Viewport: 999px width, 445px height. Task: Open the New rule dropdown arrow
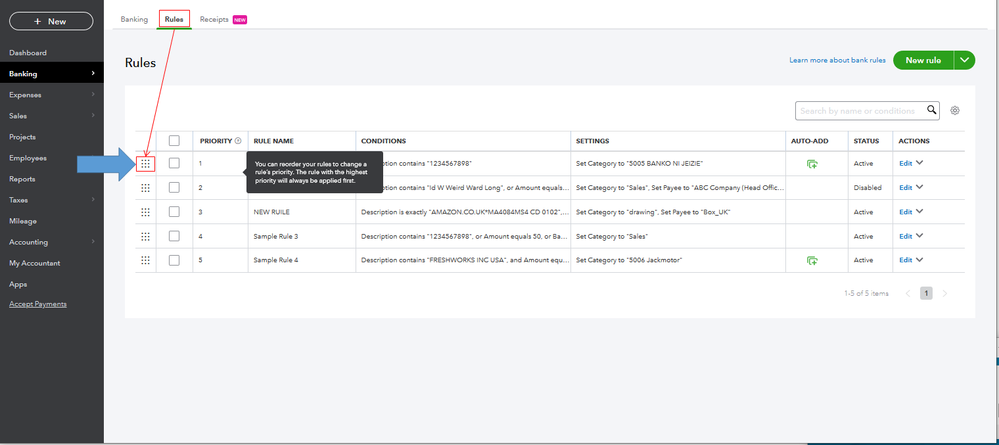pyautogui.click(x=965, y=60)
